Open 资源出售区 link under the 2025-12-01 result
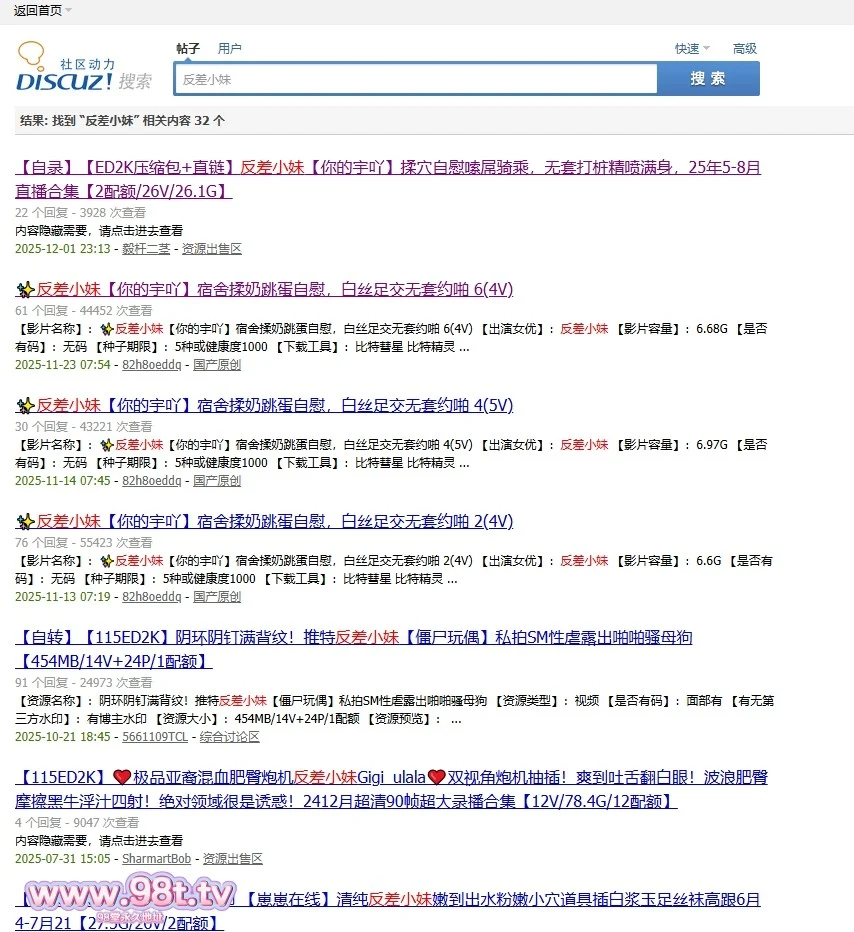 coord(211,249)
